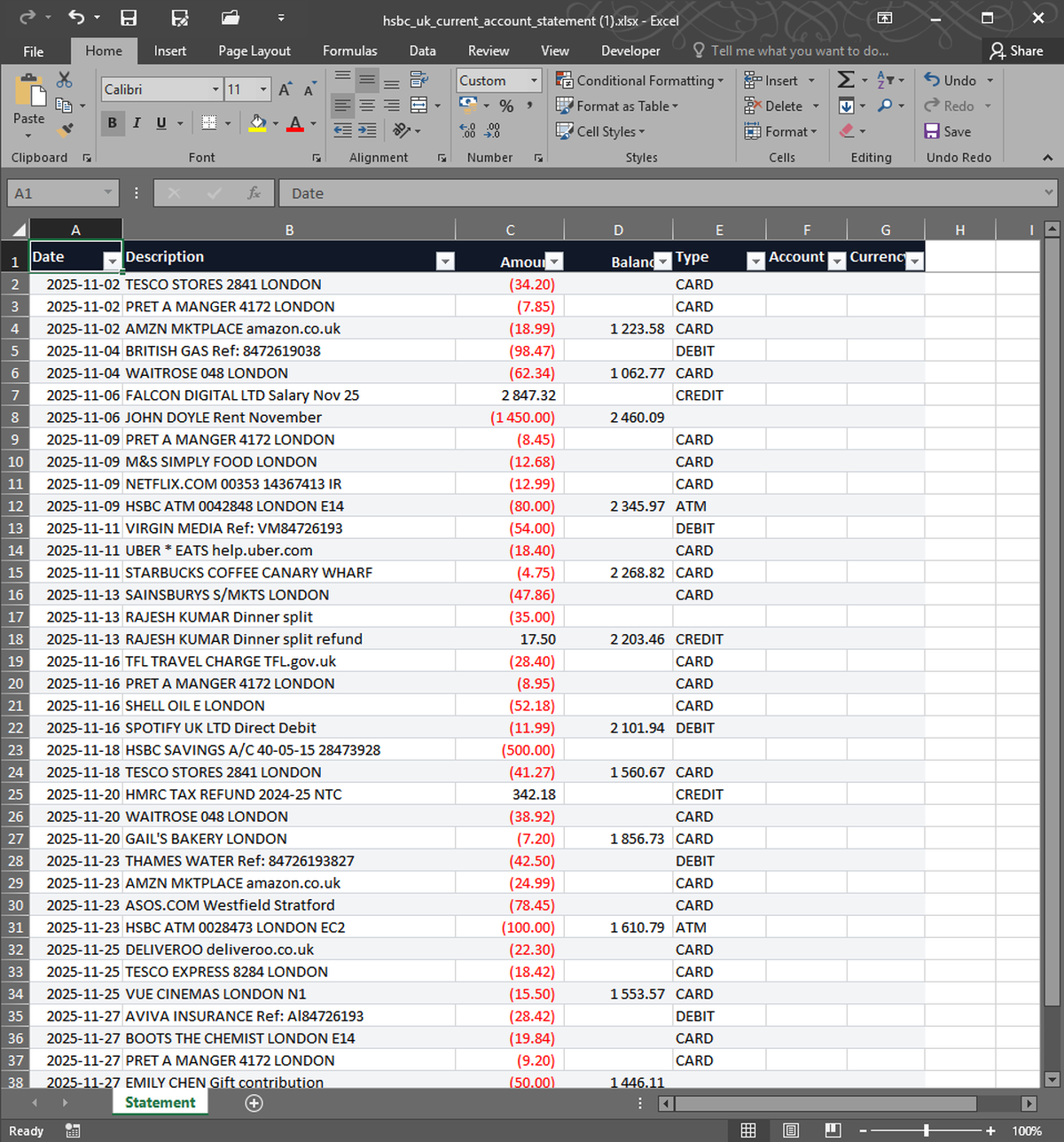Click the Borders icon

point(209,123)
